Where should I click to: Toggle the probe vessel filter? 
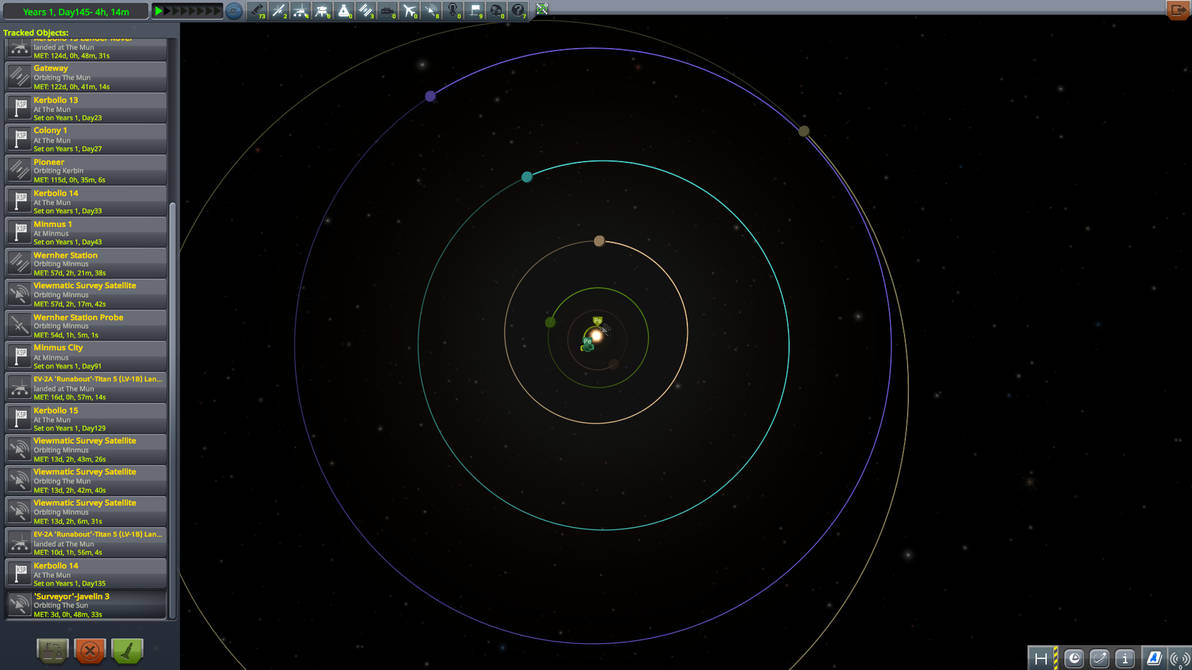point(279,11)
